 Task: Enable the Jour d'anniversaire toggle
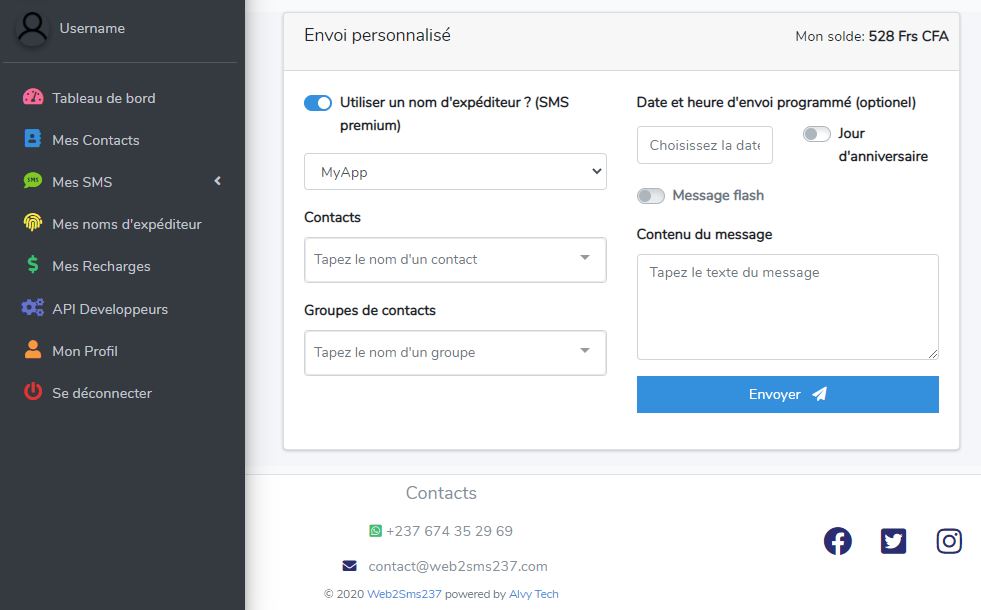816,134
